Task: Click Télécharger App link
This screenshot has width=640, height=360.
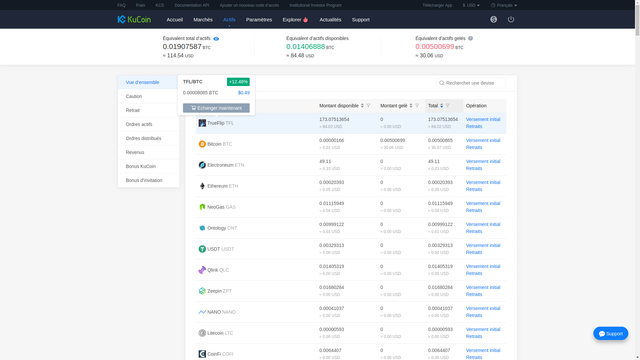Action: 437,5
